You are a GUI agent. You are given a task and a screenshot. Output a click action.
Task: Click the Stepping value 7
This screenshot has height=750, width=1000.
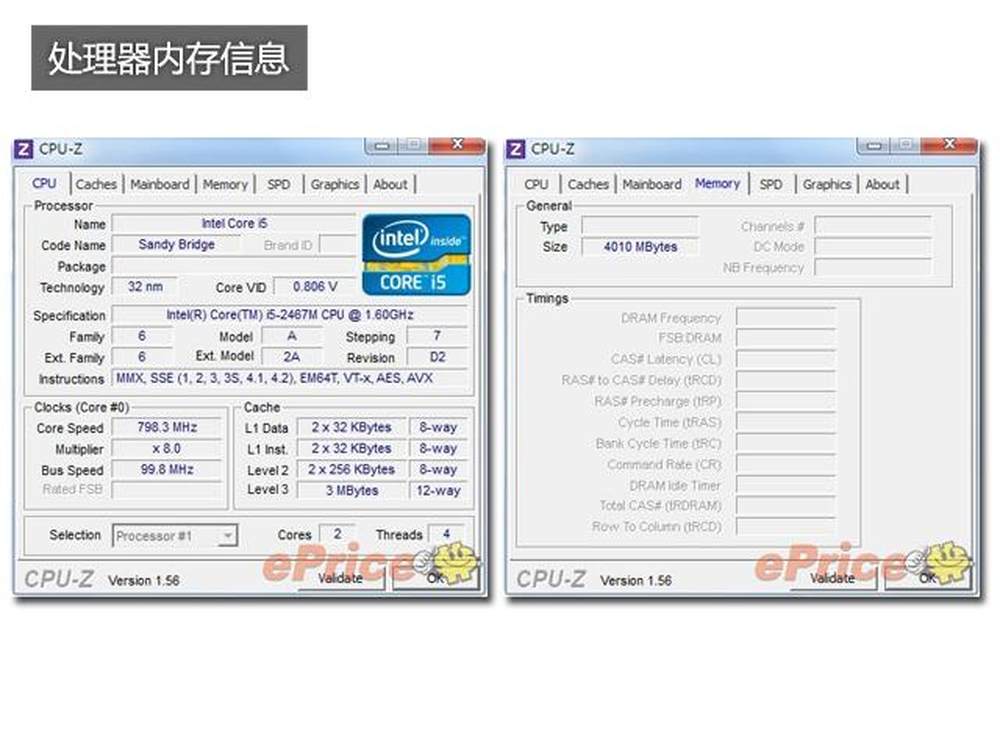coord(438,336)
